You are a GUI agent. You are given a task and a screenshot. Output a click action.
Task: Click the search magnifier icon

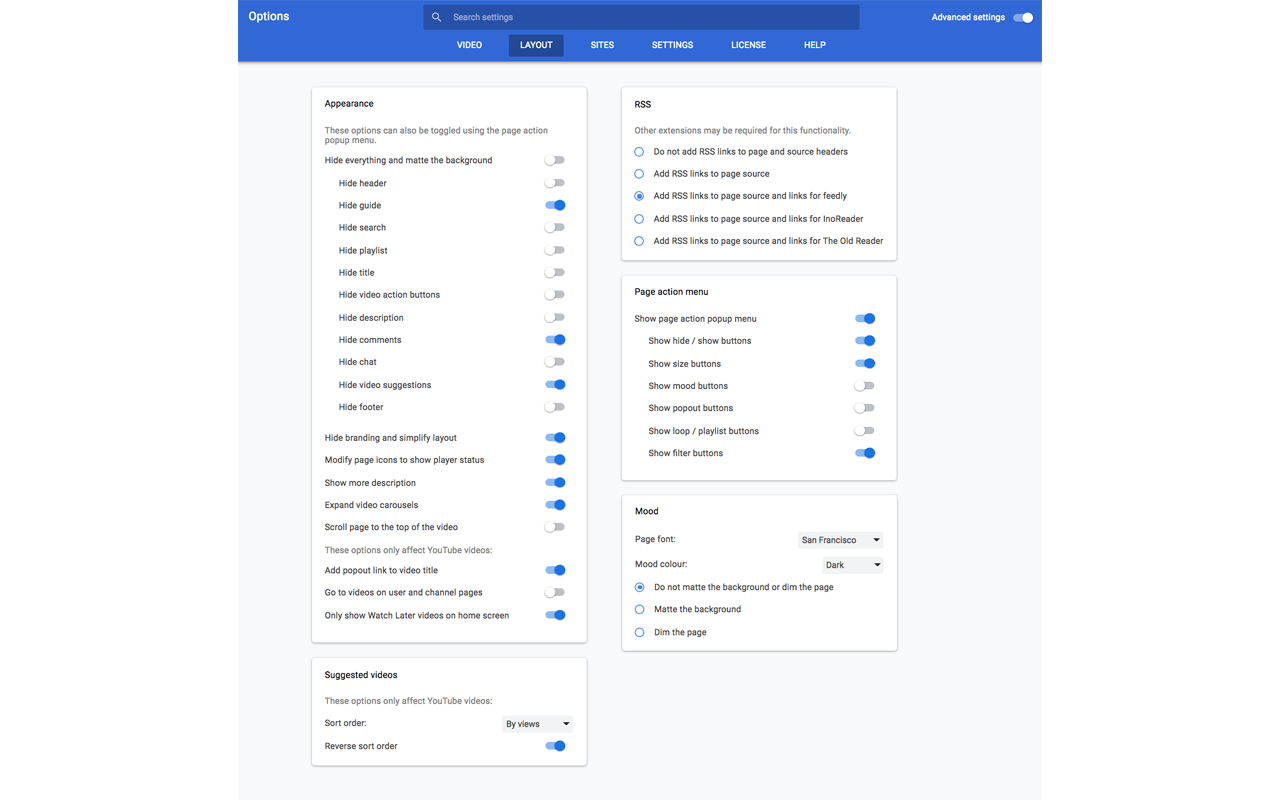tap(436, 17)
